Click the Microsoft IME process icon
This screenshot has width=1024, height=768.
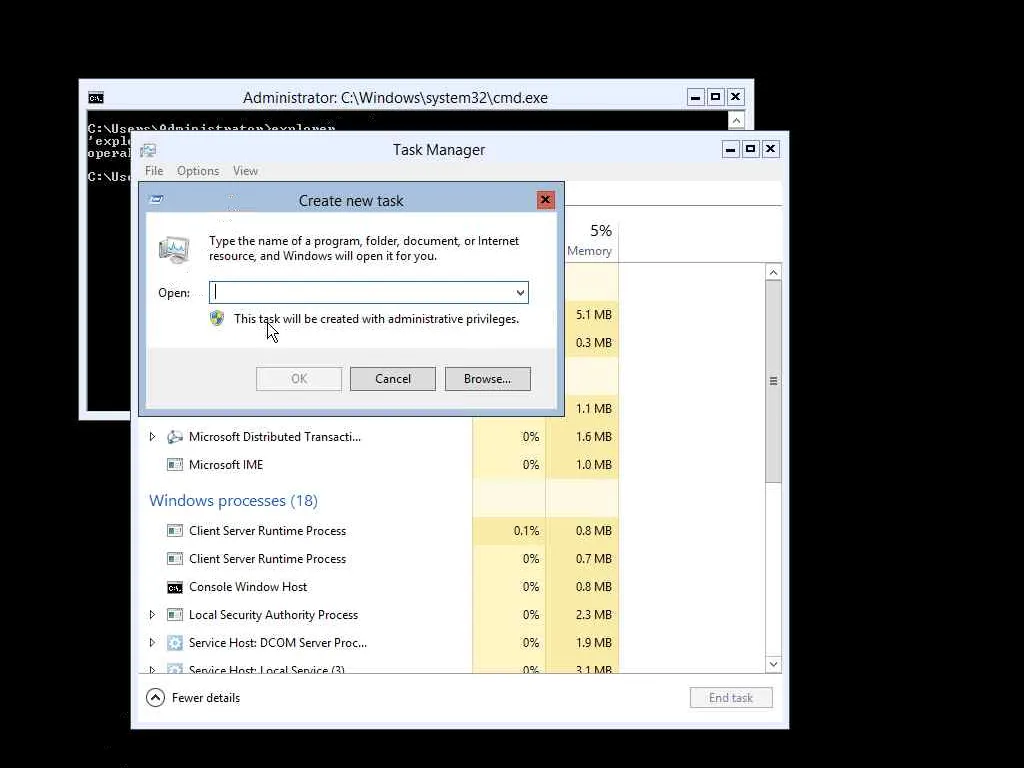click(174, 465)
